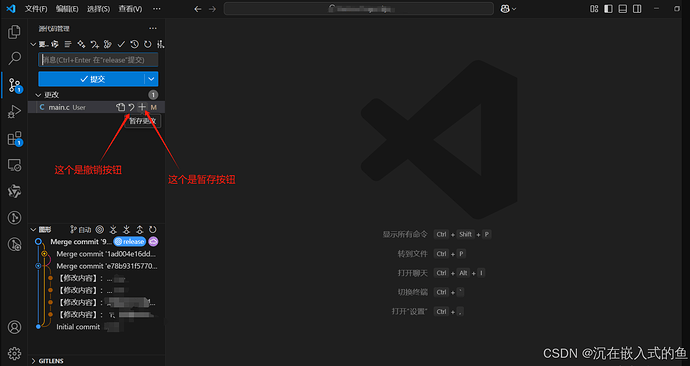Image resolution: width=690 pixels, height=366 pixels.
Task: Discard changes on main.c with undo arrow
Action: [131, 107]
